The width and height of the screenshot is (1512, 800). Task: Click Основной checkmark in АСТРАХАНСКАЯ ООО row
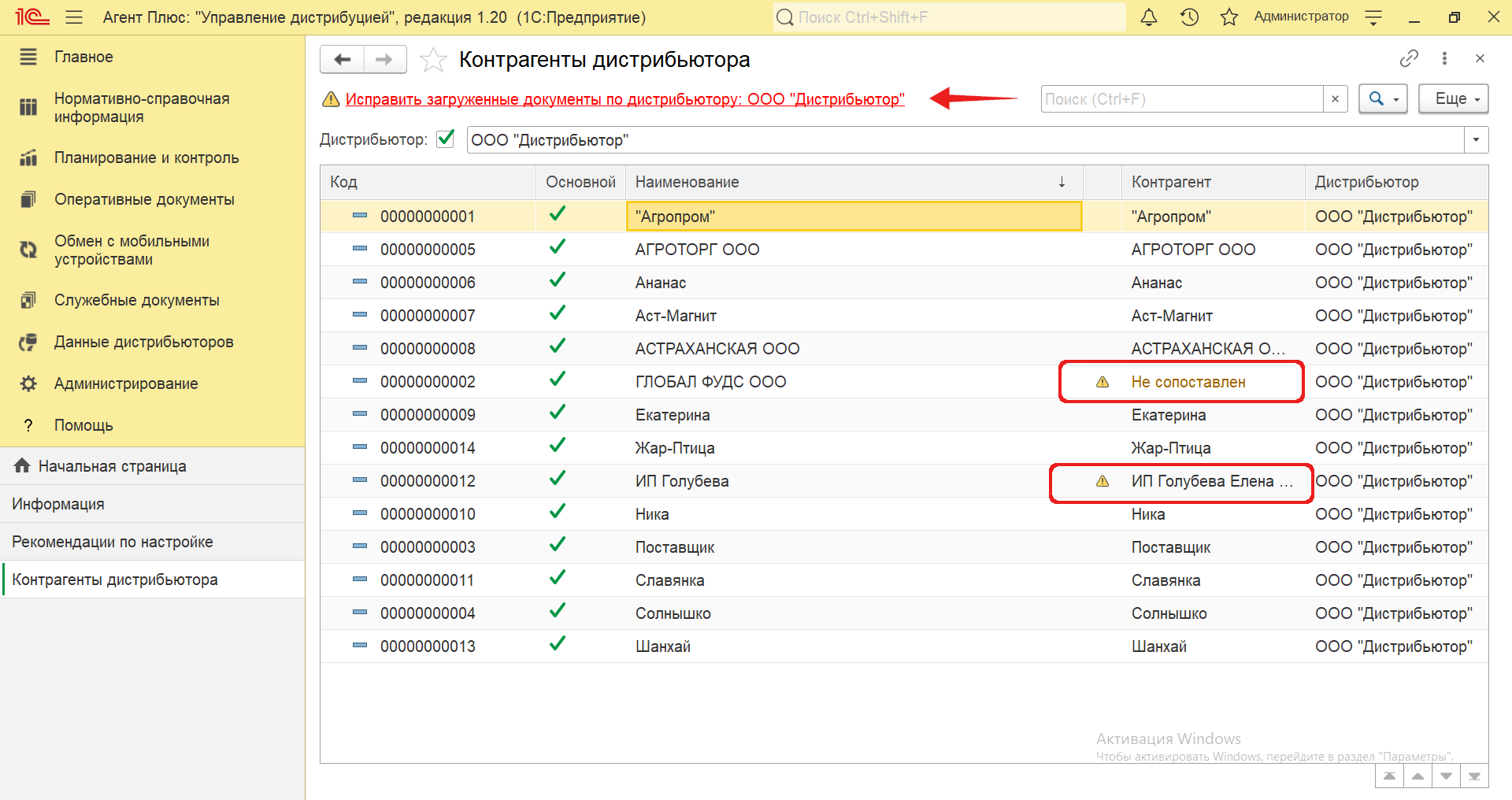[x=558, y=346]
